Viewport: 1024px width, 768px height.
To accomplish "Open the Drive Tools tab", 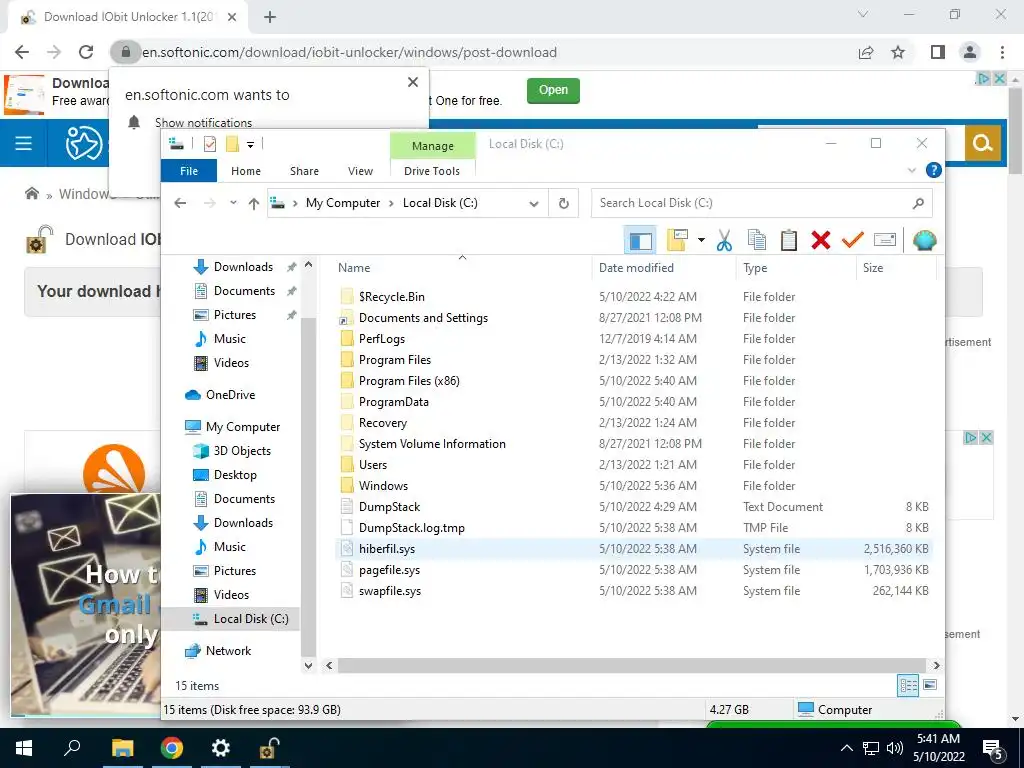I will 432,170.
